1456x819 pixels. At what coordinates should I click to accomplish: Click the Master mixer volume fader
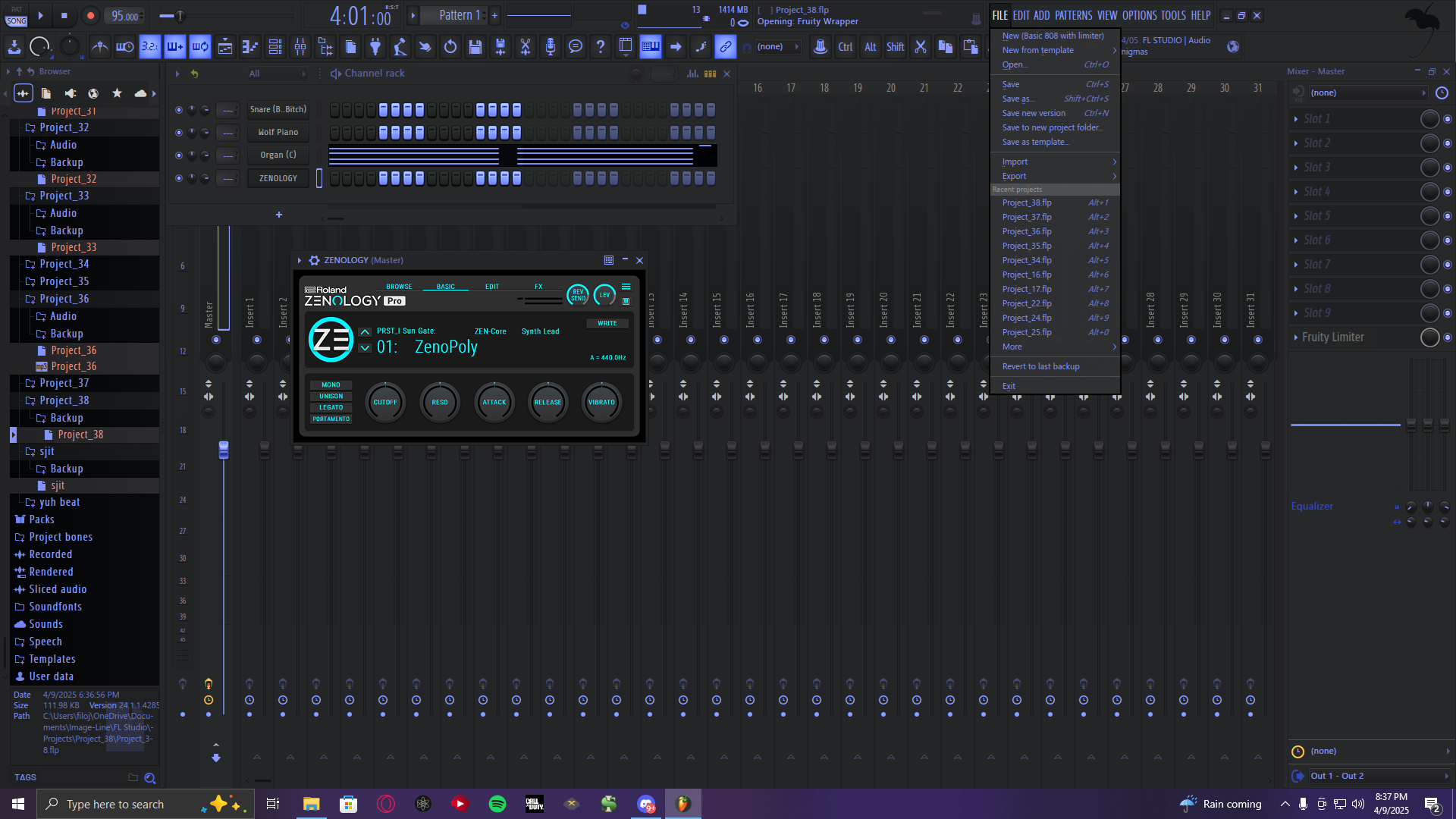pyautogui.click(x=224, y=450)
